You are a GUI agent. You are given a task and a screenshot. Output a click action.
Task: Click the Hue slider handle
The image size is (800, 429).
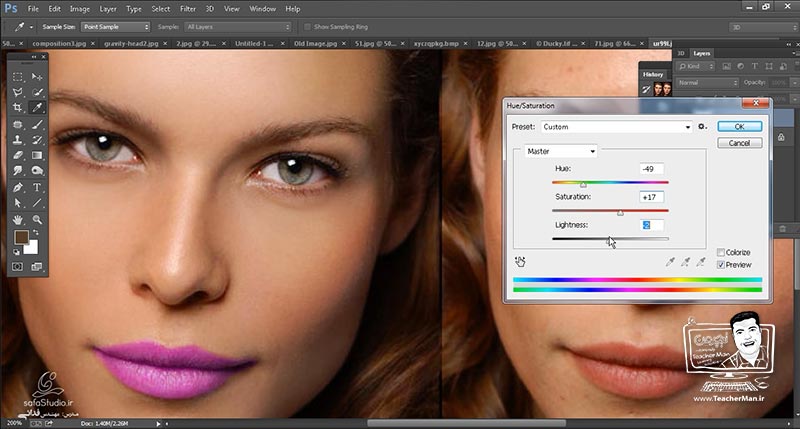(583, 185)
